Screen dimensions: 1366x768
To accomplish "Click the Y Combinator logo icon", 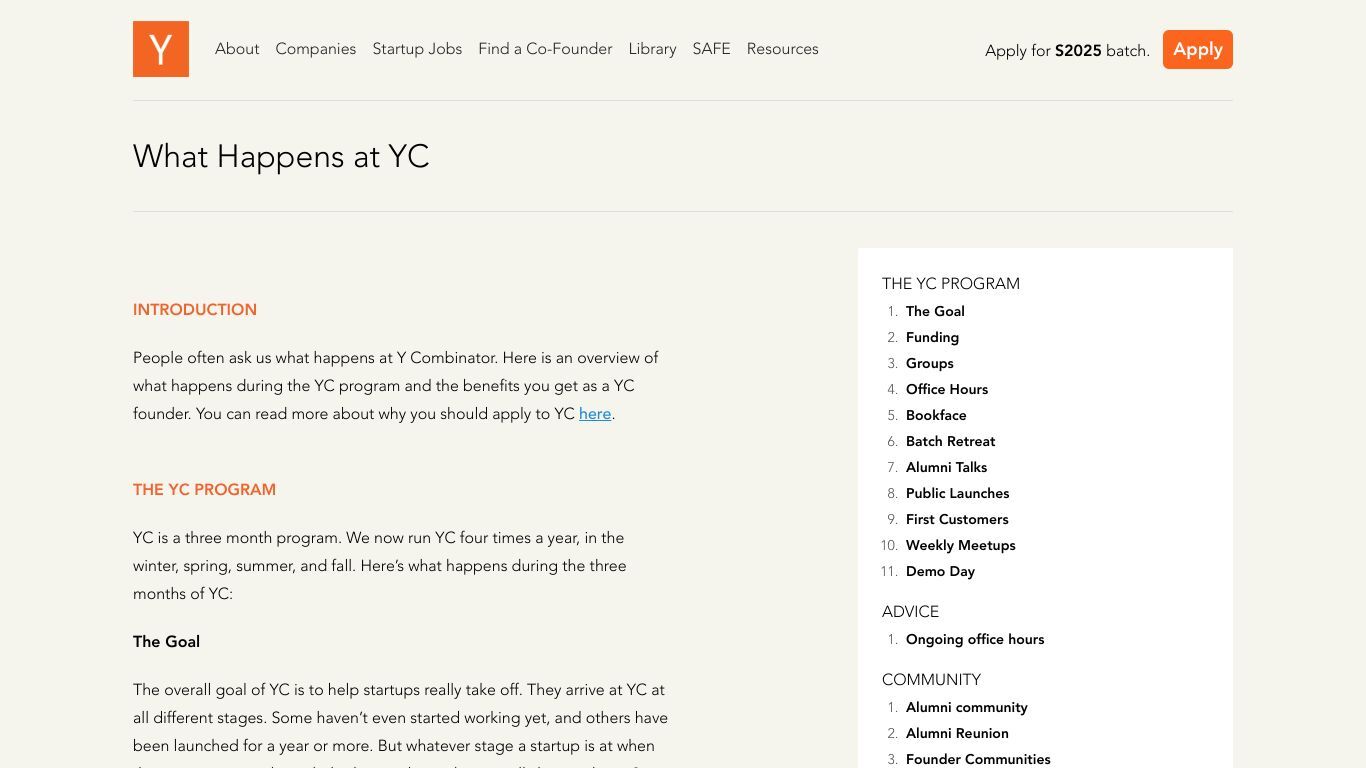I will (161, 49).
